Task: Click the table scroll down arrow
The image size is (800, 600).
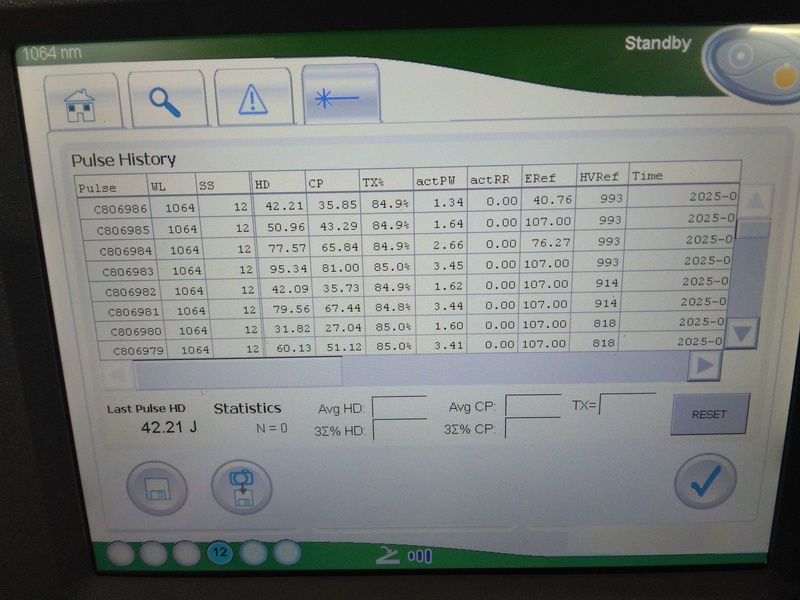Action: click(x=742, y=333)
